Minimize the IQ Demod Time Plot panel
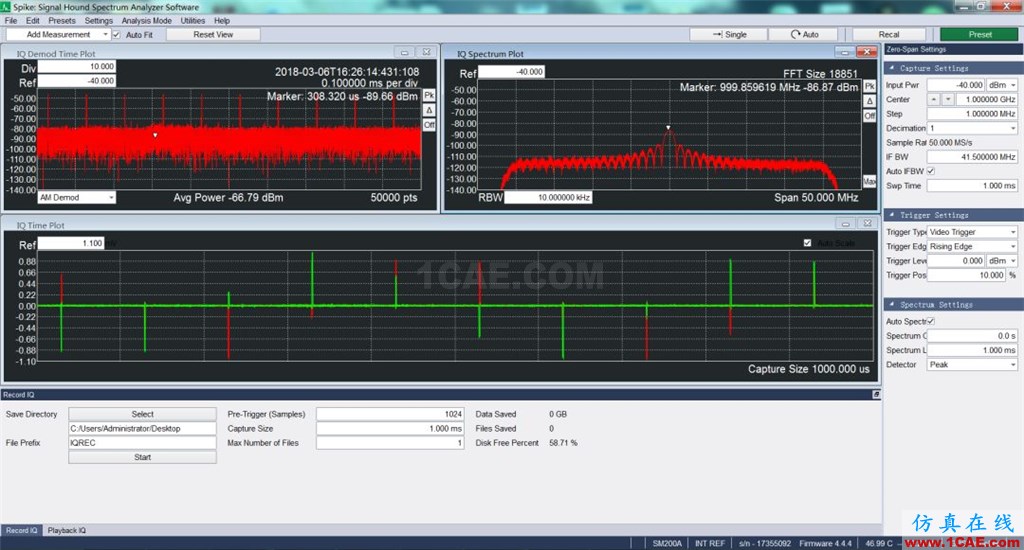This screenshot has height=550, width=1024. coord(404,52)
